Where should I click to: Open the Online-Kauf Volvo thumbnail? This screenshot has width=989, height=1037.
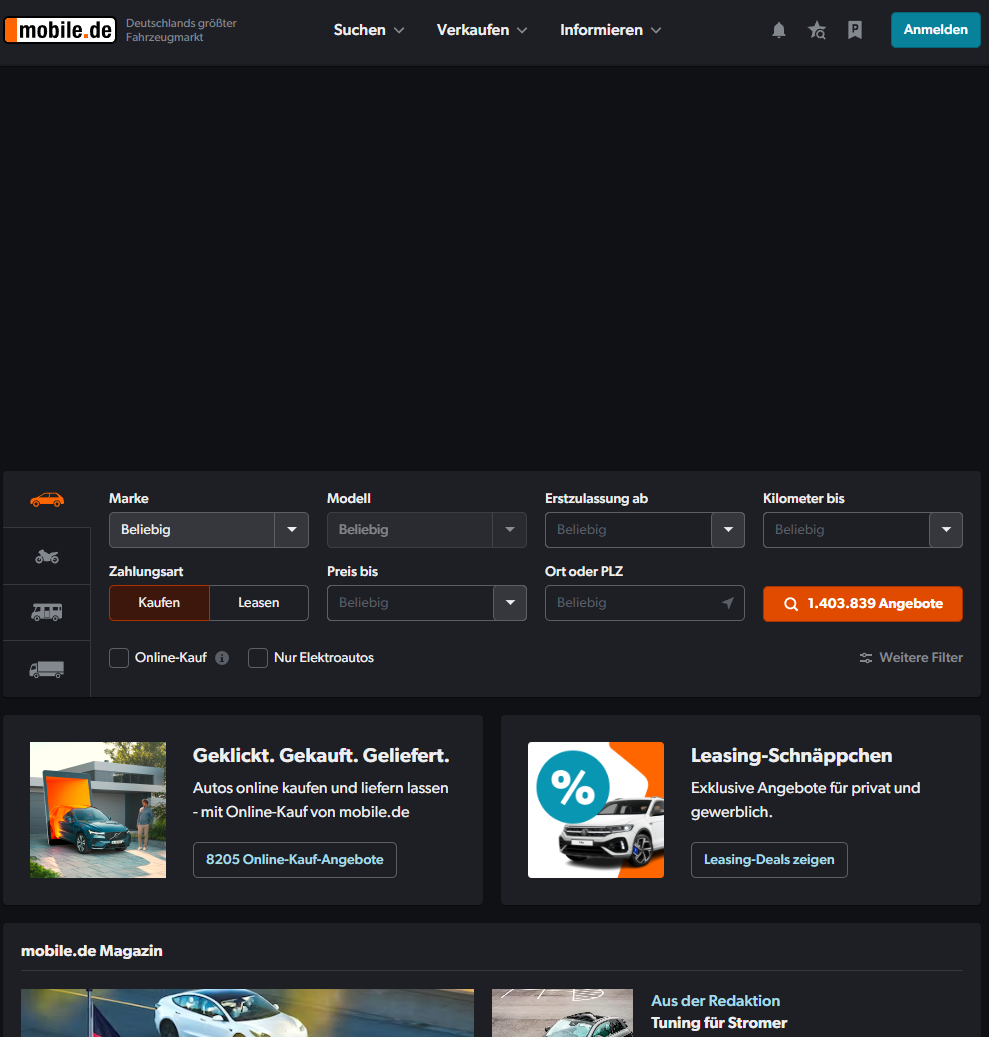coord(98,809)
